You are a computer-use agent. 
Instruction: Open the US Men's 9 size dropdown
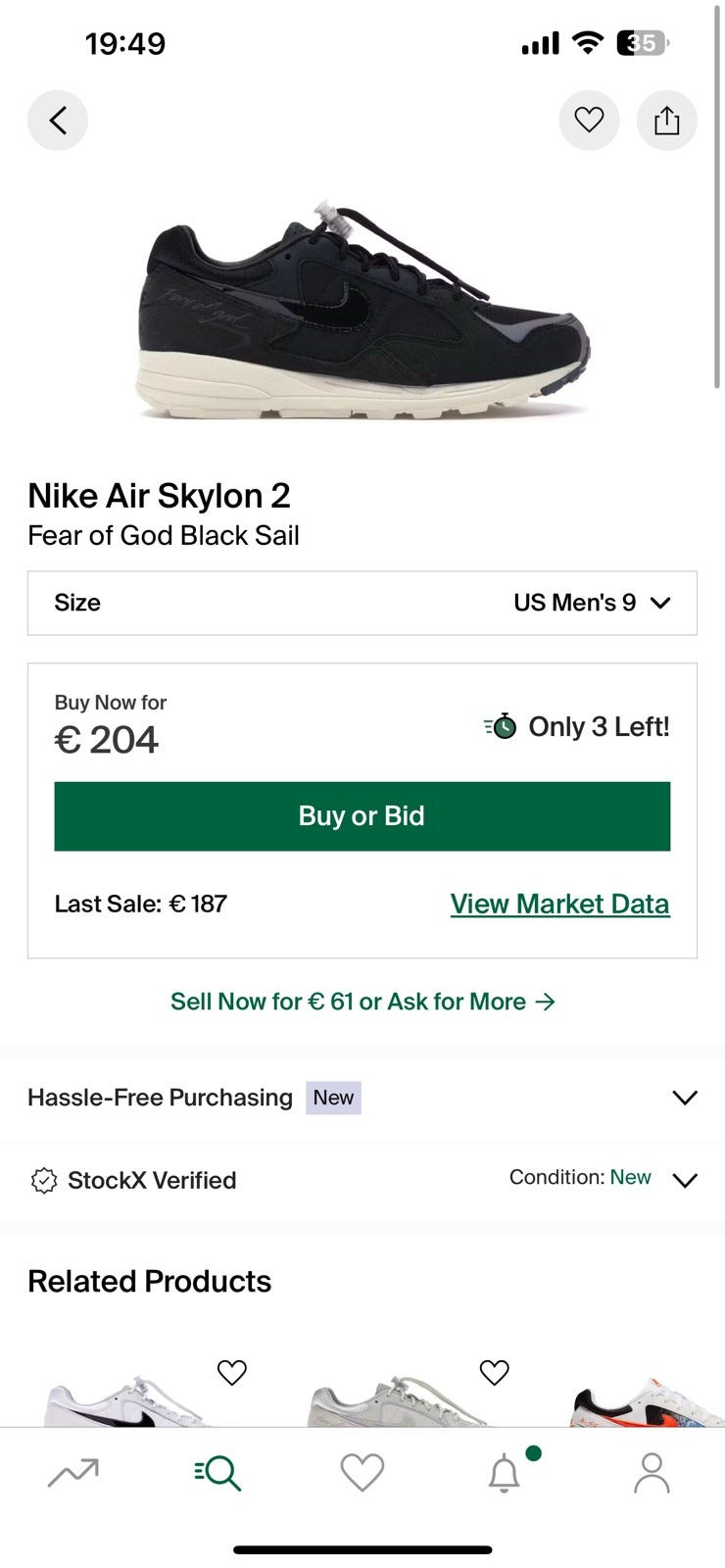[x=592, y=603]
